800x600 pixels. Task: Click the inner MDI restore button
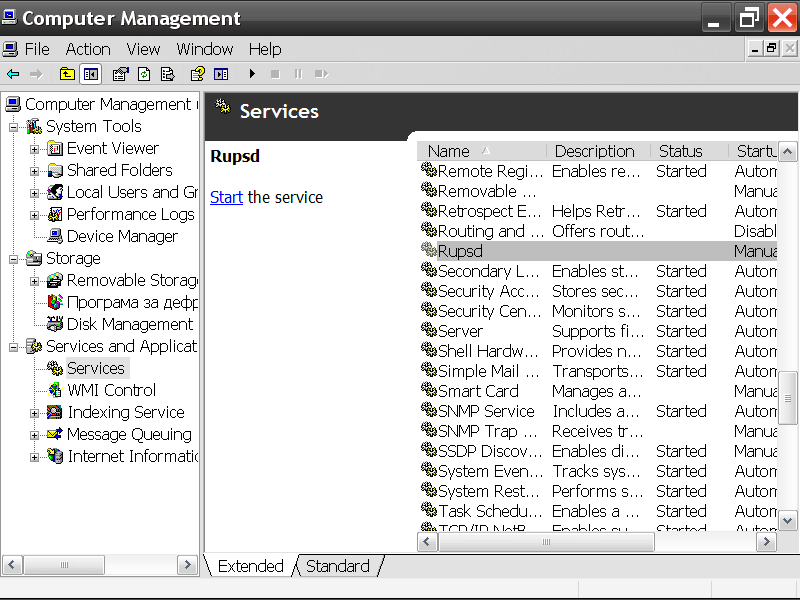(771, 48)
